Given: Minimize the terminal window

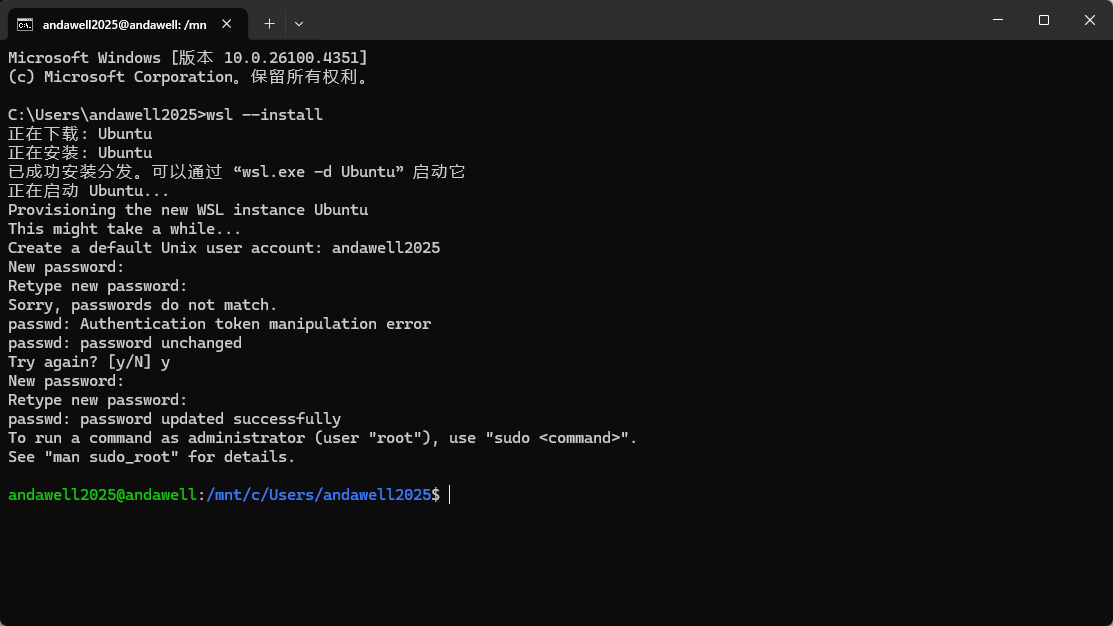Looking at the screenshot, I should (998, 20).
